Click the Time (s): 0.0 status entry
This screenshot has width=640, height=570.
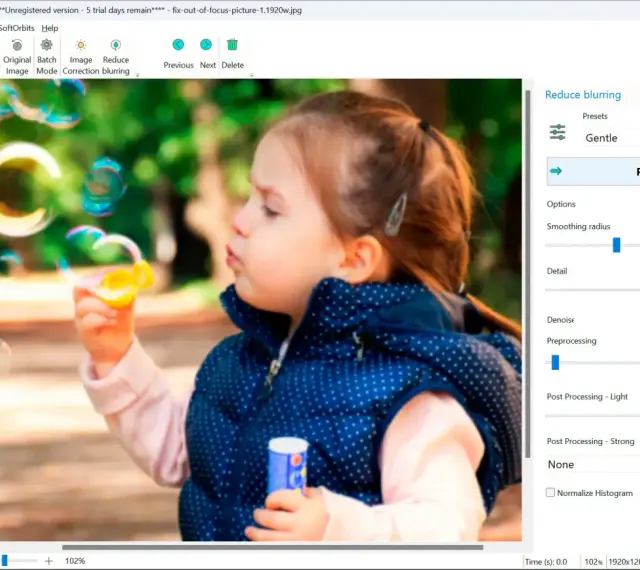click(x=546, y=562)
